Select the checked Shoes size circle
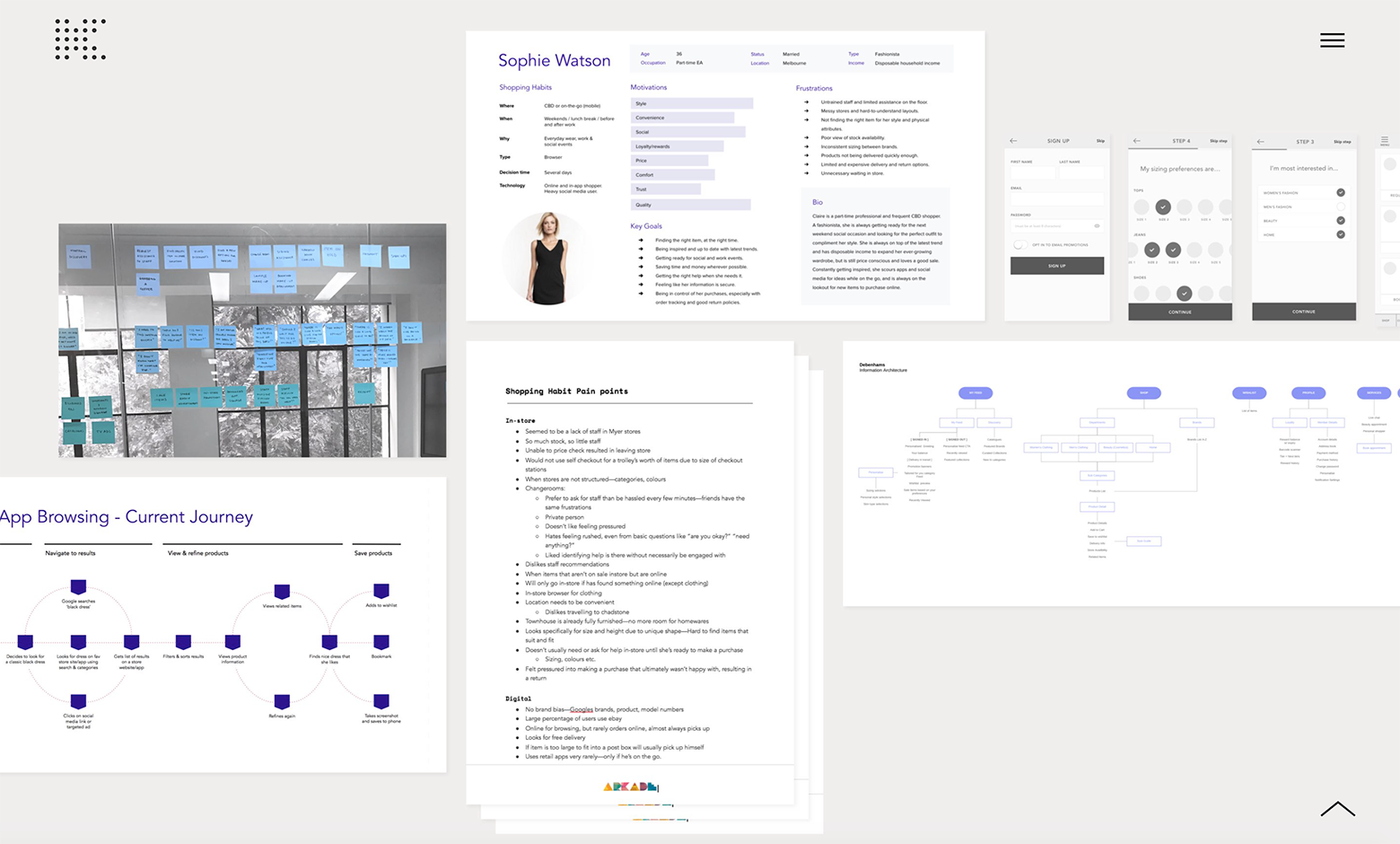1400x844 pixels. (1185, 293)
